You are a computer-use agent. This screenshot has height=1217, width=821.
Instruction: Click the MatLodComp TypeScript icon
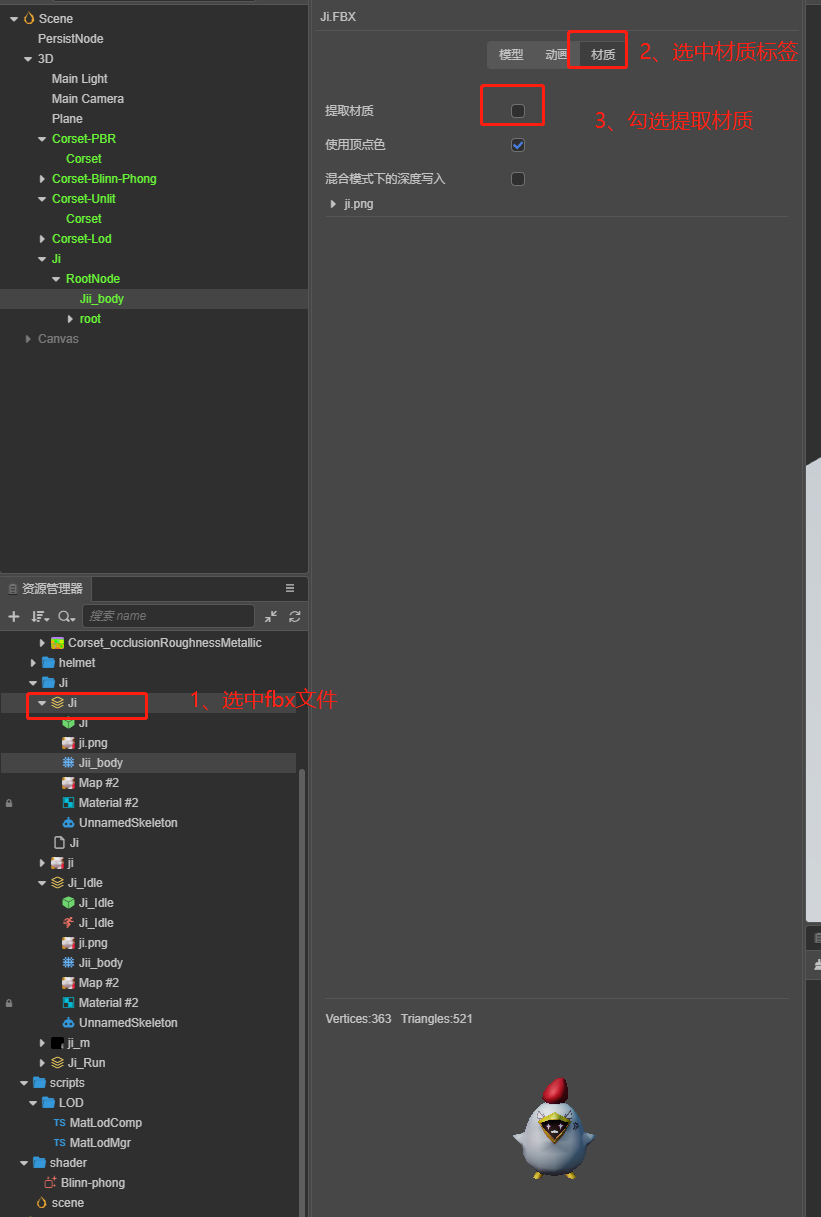pos(59,1122)
